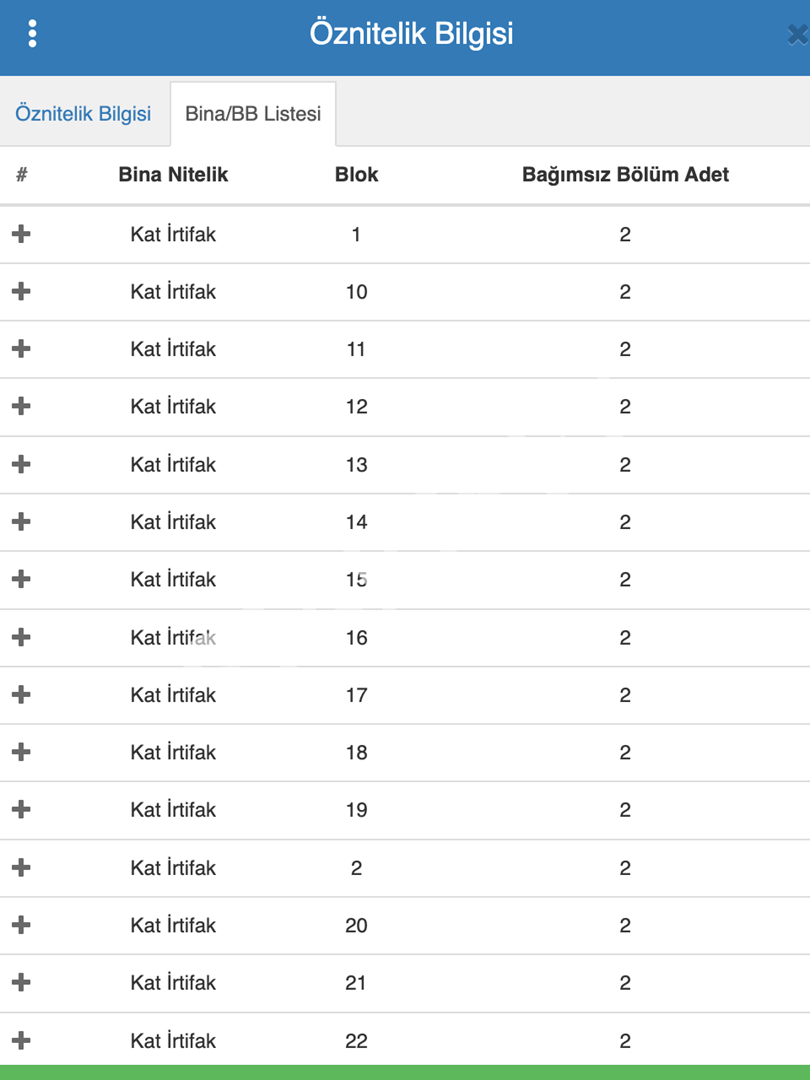Sort by the Blok column header
The width and height of the screenshot is (810, 1080).
[356, 174]
